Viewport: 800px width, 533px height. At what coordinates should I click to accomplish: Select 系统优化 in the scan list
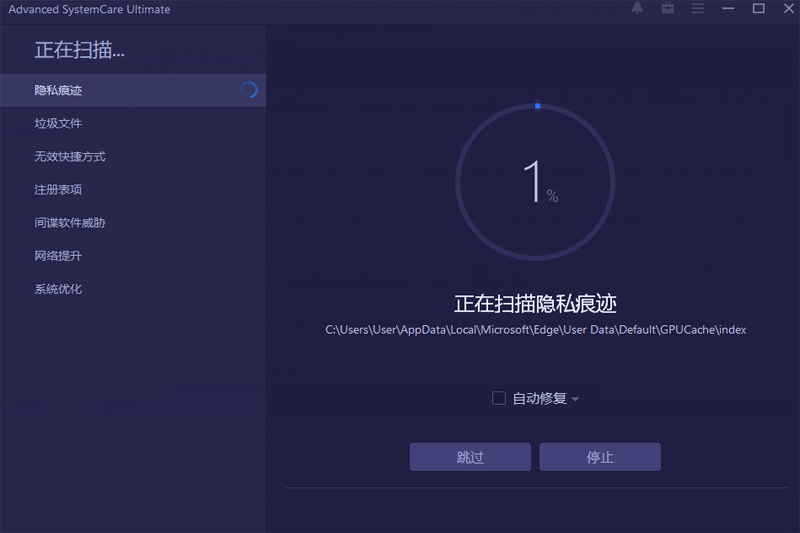pos(133,289)
